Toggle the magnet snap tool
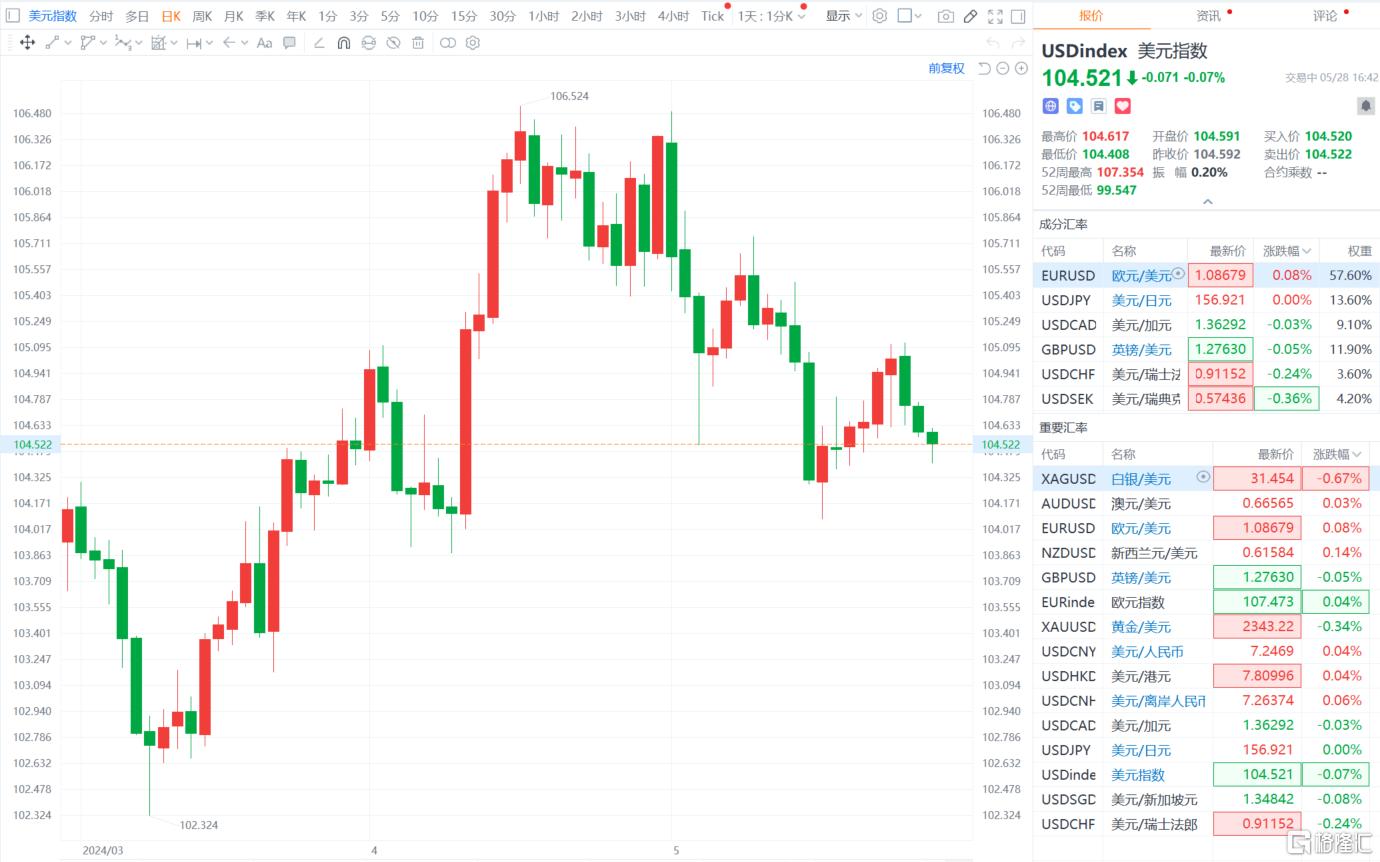 [344, 43]
